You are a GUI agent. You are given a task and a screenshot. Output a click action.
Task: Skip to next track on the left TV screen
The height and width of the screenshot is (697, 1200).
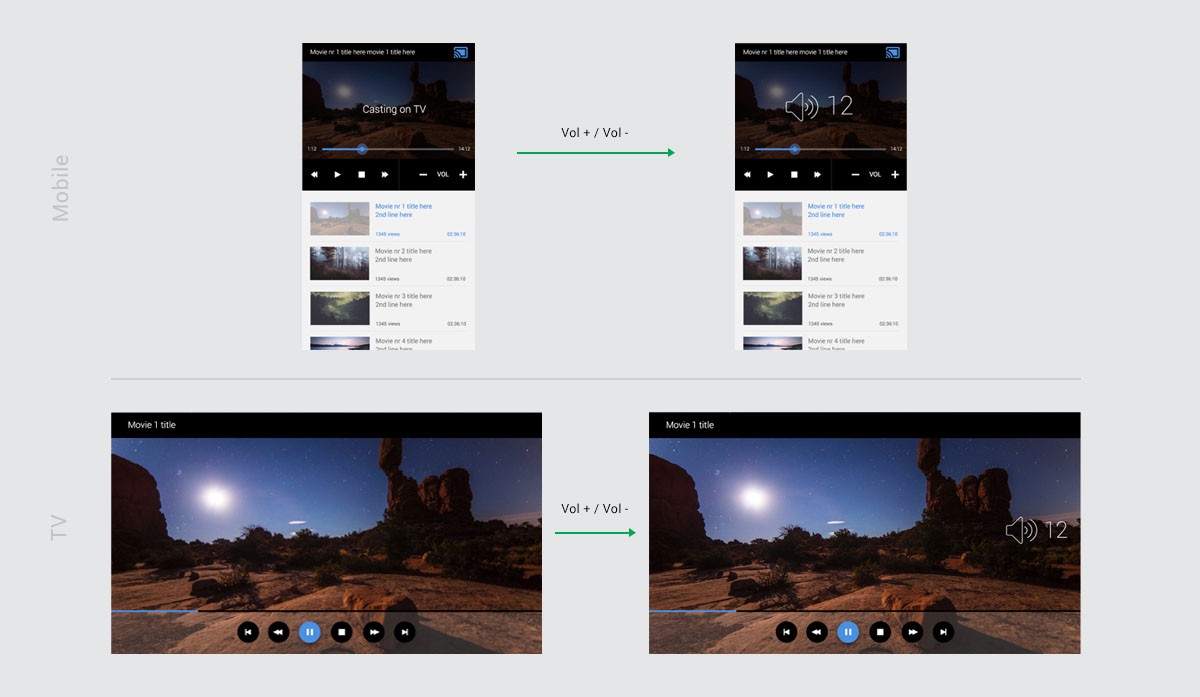404,632
